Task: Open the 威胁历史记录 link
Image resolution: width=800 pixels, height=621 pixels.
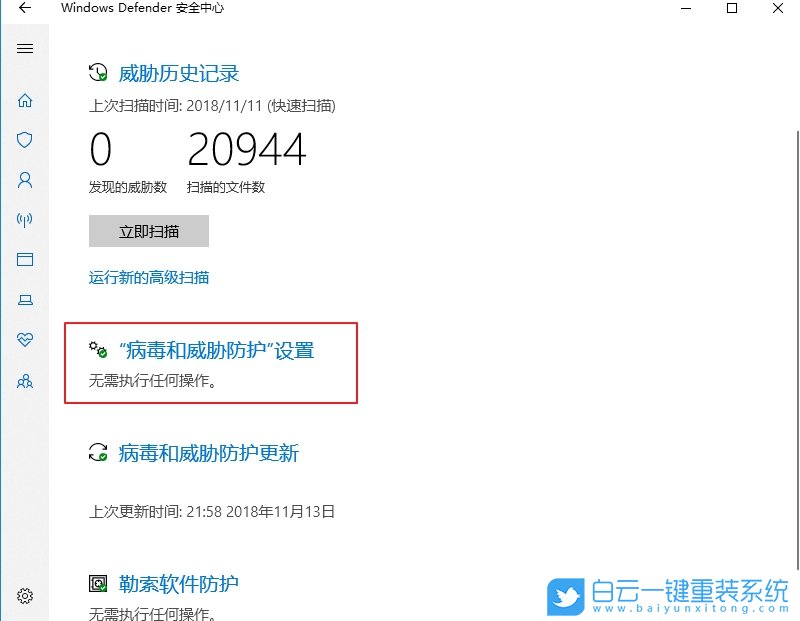Action: coord(178,72)
